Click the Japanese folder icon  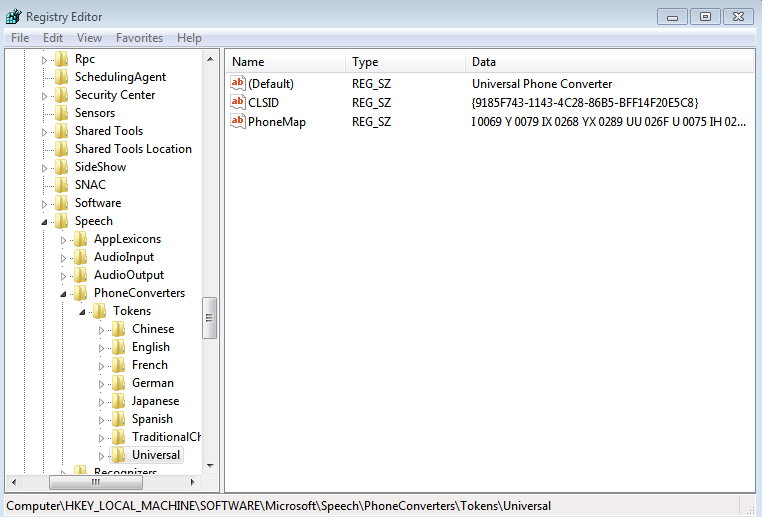point(119,401)
